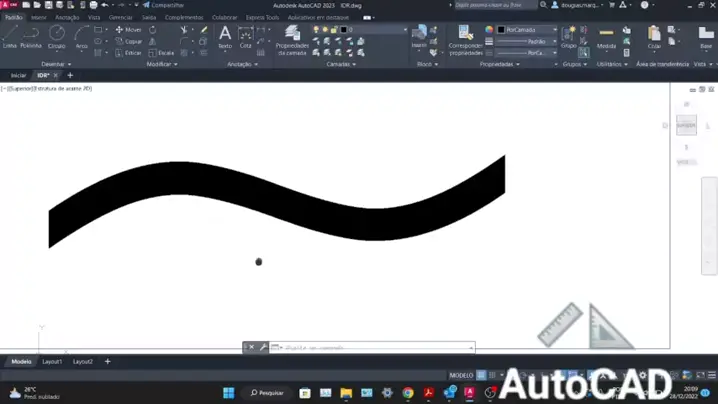The height and width of the screenshot is (404, 718).
Task: Open the PorCamada color dropdown
Action: [x=530, y=30]
